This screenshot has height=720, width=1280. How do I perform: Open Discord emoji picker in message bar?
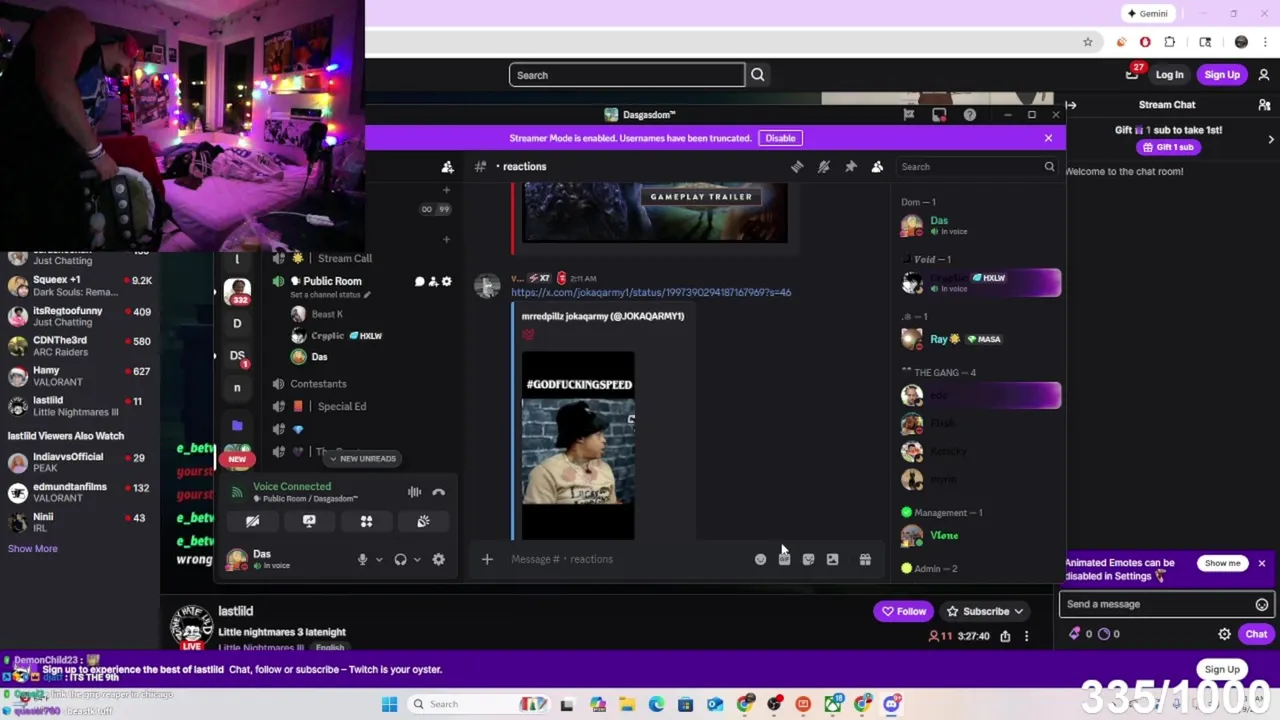[x=760, y=560]
